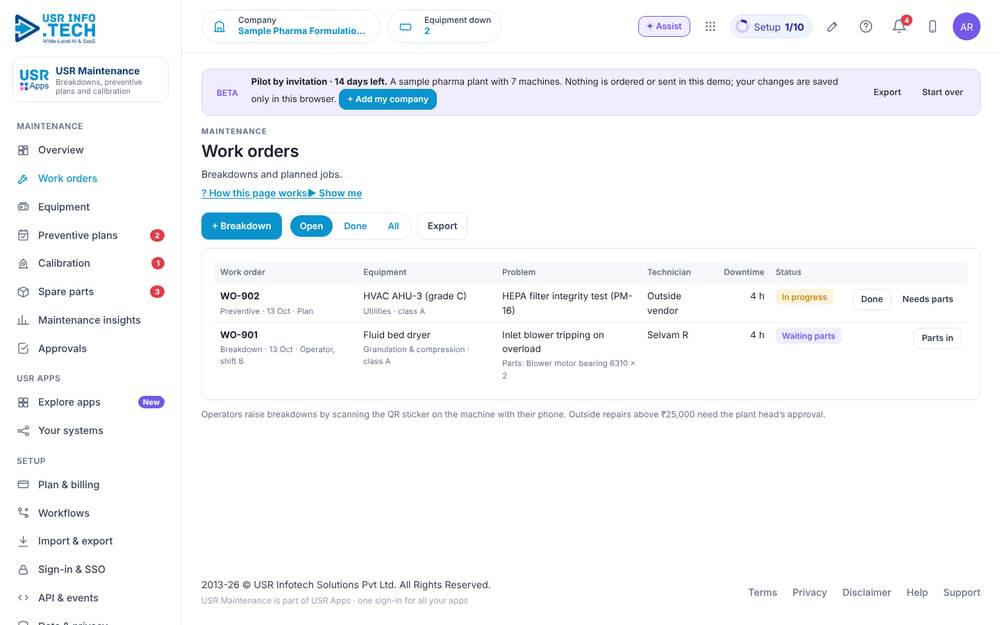Click the company building icon
Viewport: 1000px width, 625px height.
(219, 26)
